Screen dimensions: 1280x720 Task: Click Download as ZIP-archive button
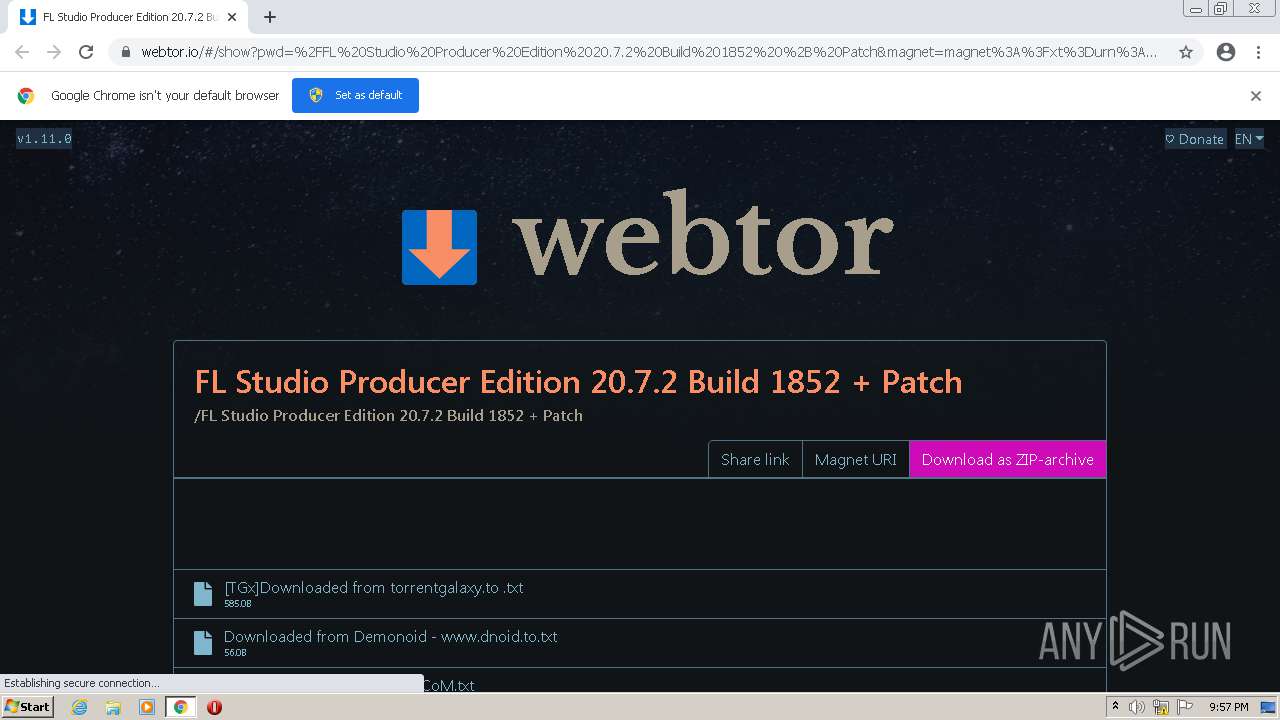click(x=1007, y=459)
